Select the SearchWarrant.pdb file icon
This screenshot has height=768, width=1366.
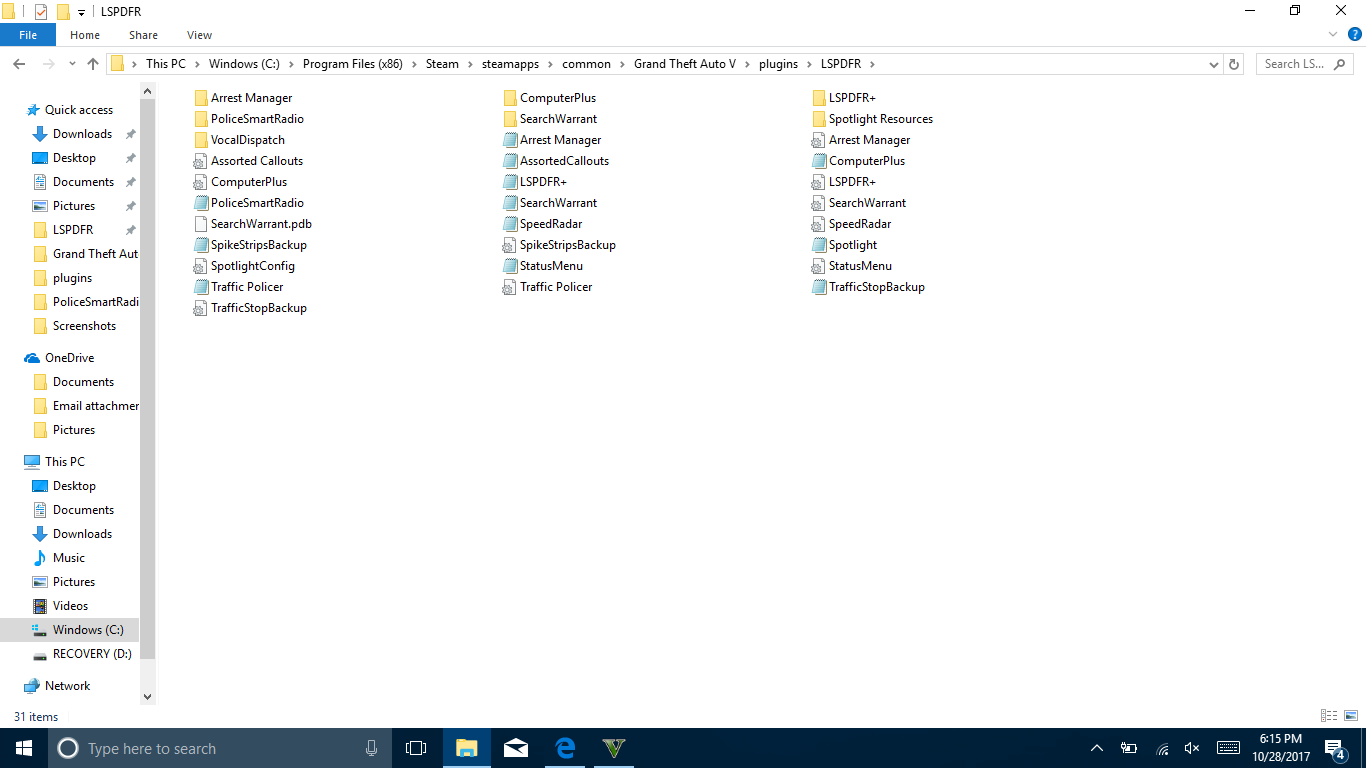pyautogui.click(x=201, y=224)
